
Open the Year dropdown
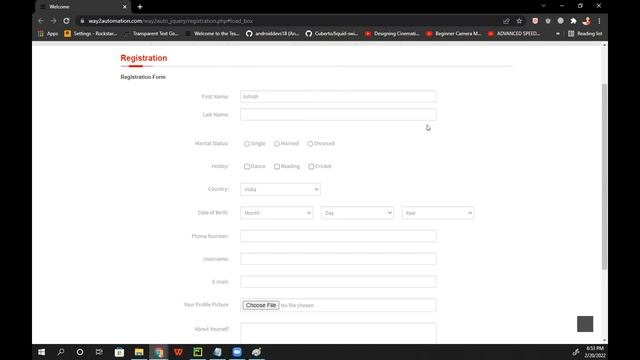click(x=438, y=213)
